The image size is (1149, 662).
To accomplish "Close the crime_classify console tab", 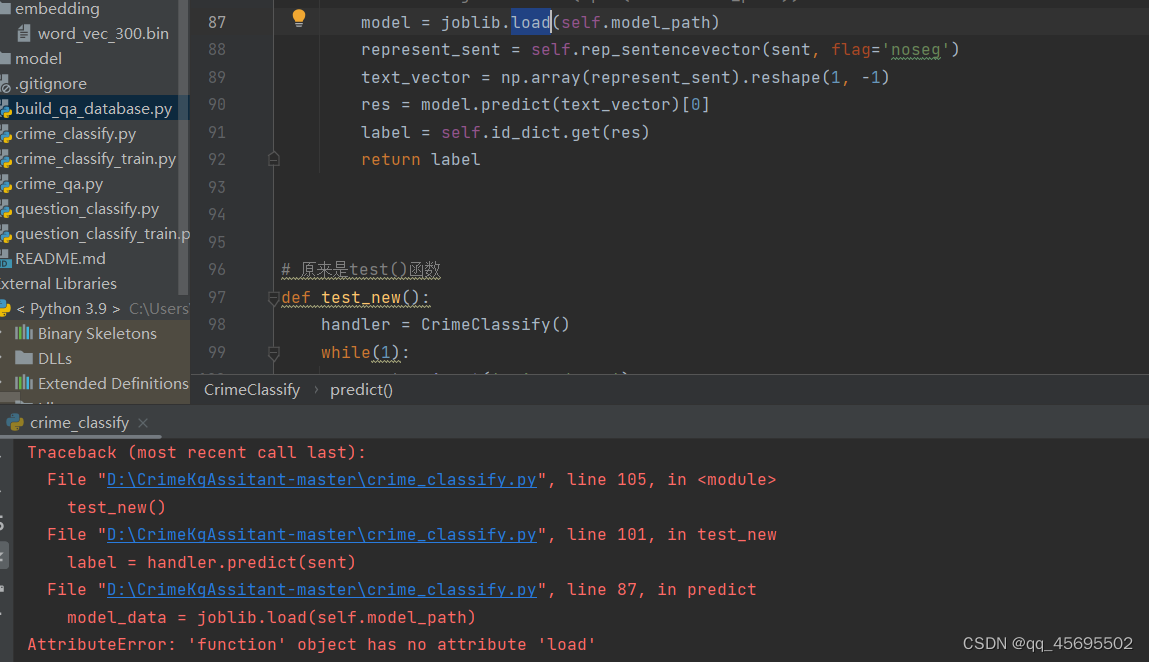I will pyautogui.click(x=142, y=422).
